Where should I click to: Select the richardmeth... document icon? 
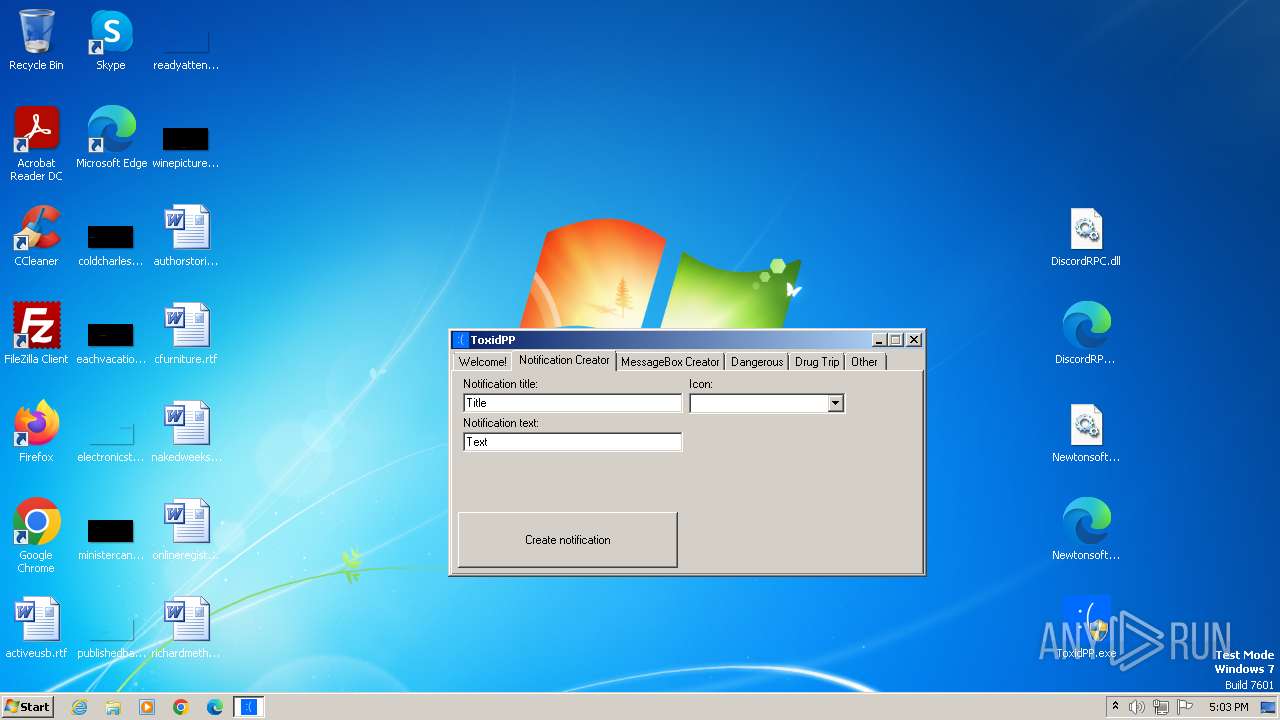pos(186,628)
